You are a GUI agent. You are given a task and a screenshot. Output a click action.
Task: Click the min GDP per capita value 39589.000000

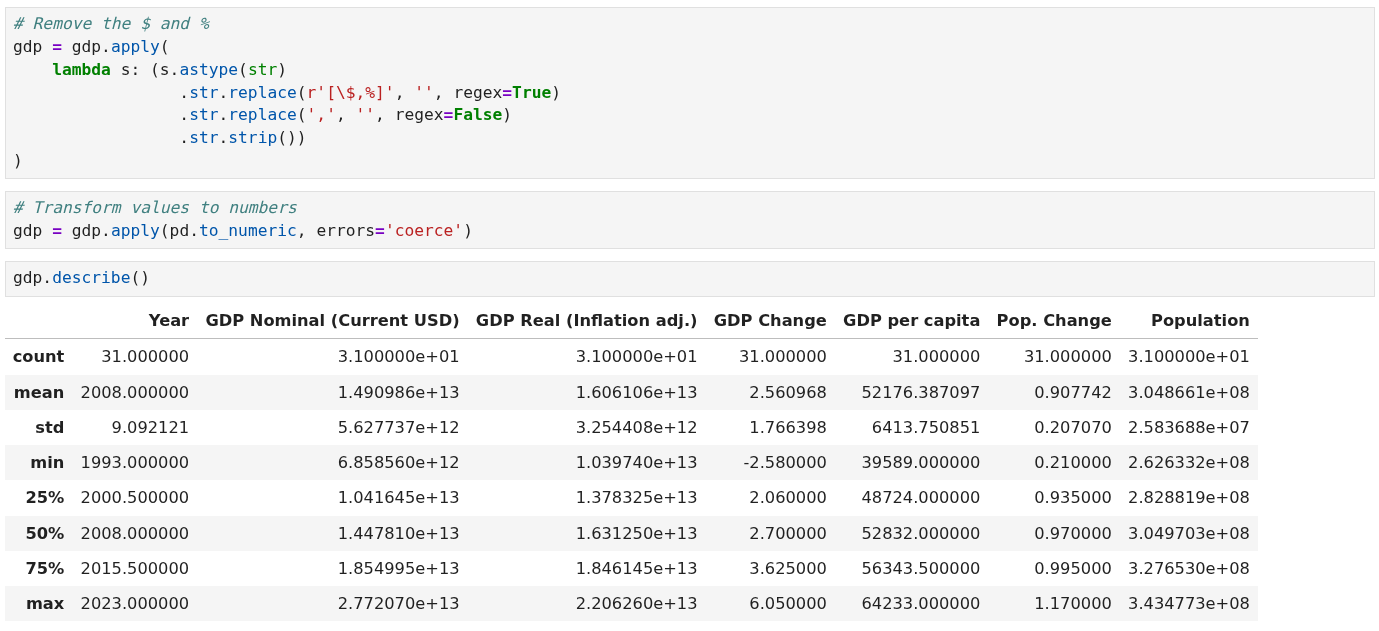921,462
